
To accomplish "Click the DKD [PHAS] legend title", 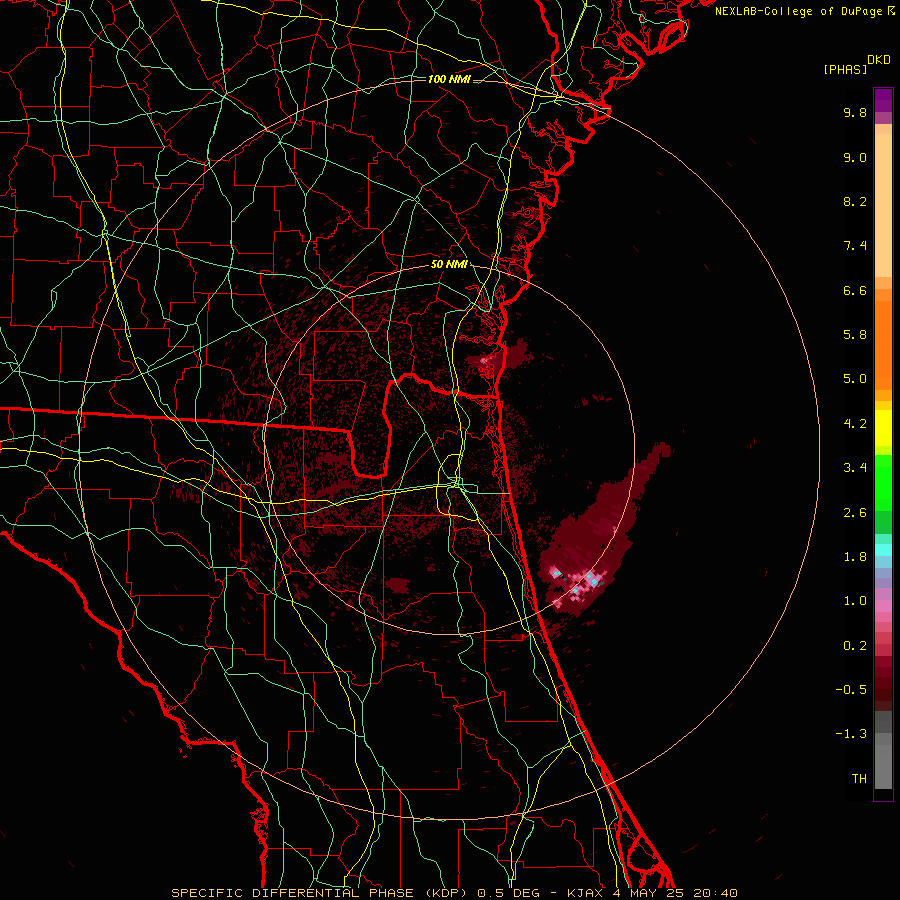I will point(856,64).
